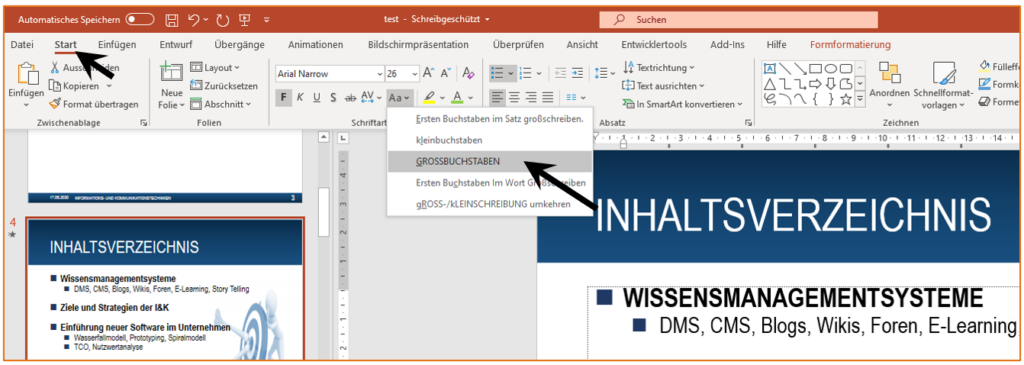The width and height of the screenshot is (1024, 365).
Task: Click the clear formatting eraser icon
Action: (x=468, y=73)
